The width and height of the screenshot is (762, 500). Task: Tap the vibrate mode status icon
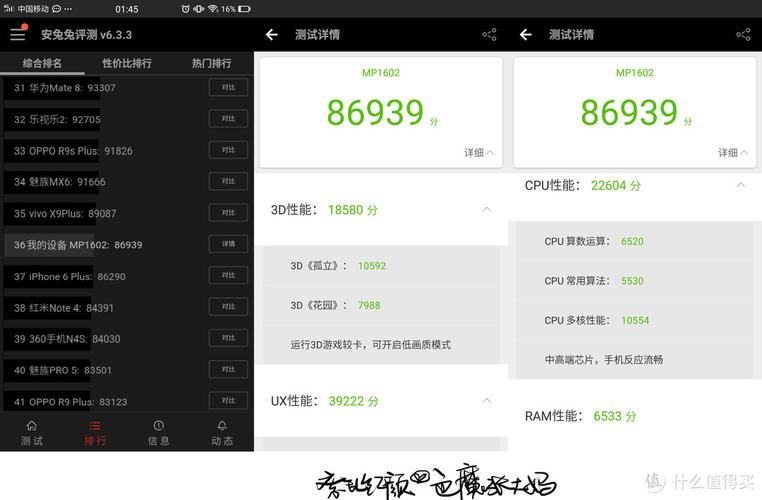click(x=198, y=9)
